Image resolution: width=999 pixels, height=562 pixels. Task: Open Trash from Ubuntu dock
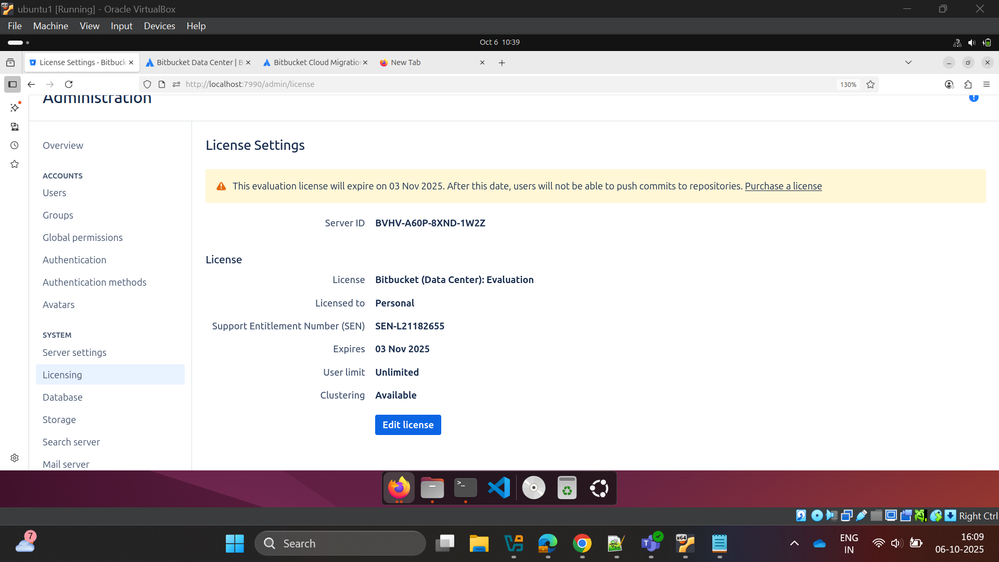pos(566,488)
